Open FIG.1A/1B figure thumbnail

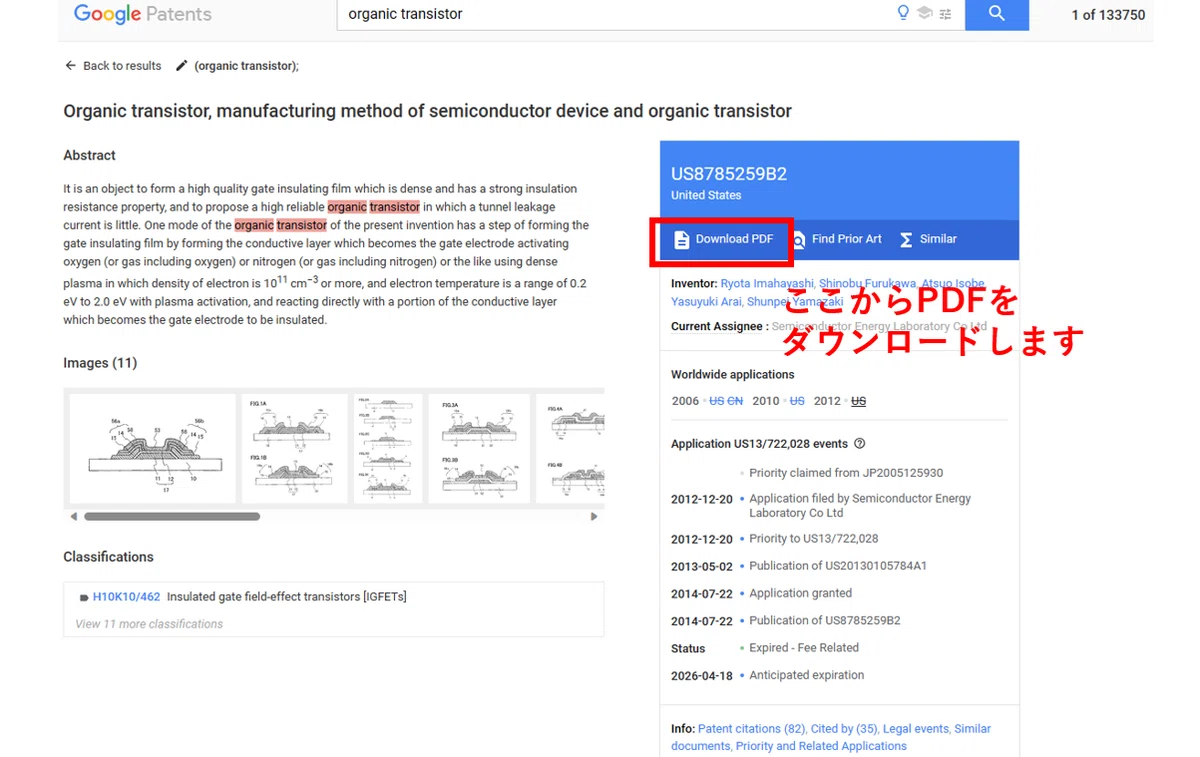click(295, 448)
